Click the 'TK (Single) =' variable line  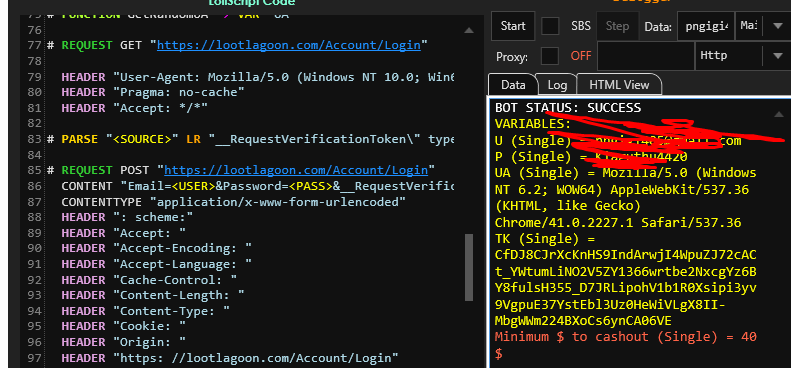pyautogui.click(x=545, y=238)
